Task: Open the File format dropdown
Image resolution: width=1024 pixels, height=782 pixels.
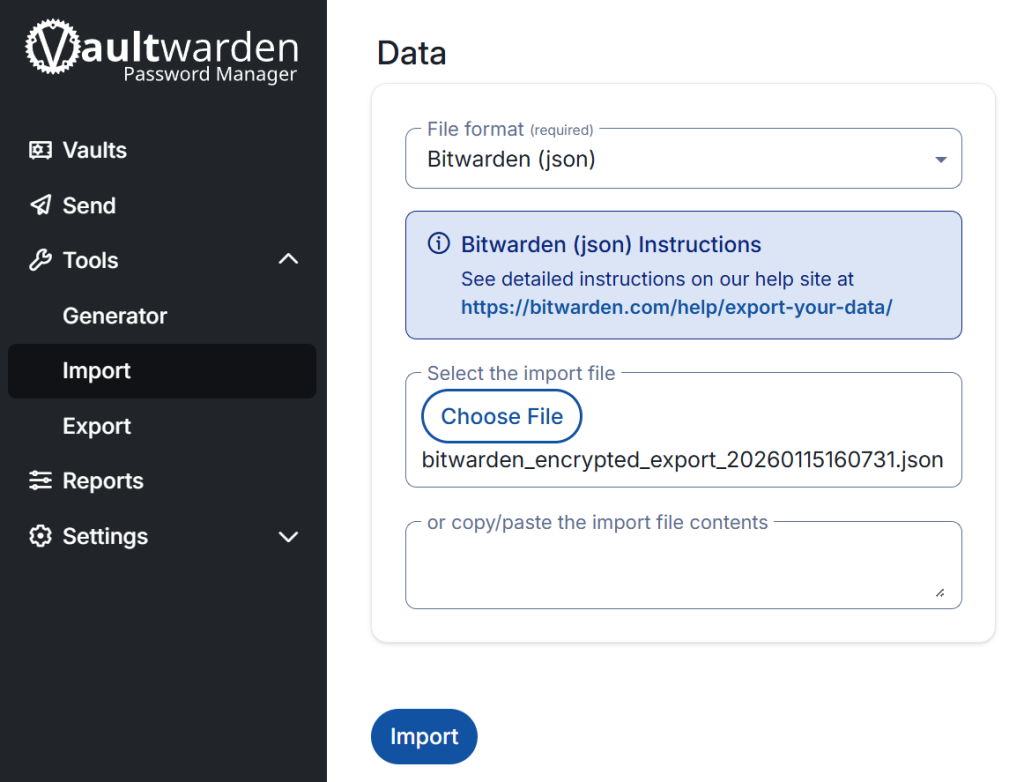Action: 683,158
